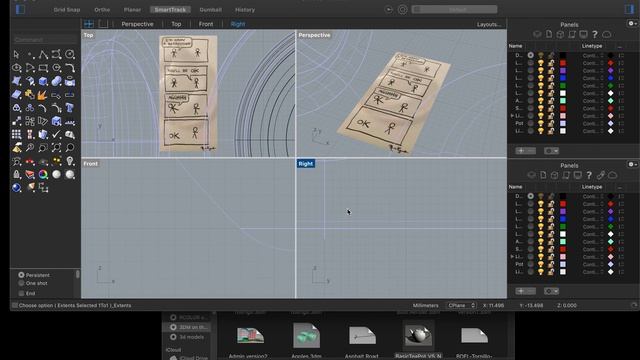640x360 pixels.
Task: Click the checkmark tool icon
Action: [56, 134]
